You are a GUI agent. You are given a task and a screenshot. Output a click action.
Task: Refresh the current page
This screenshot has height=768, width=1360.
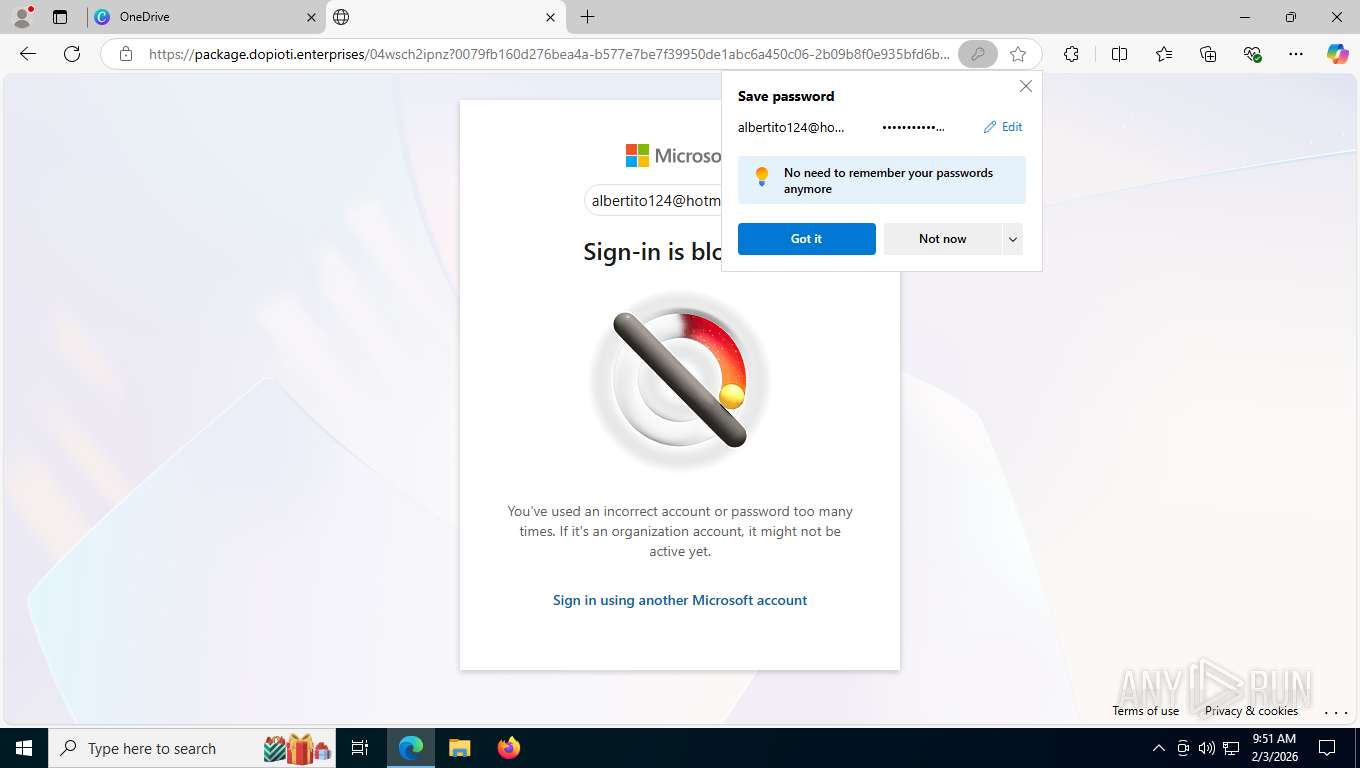(x=72, y=54)
